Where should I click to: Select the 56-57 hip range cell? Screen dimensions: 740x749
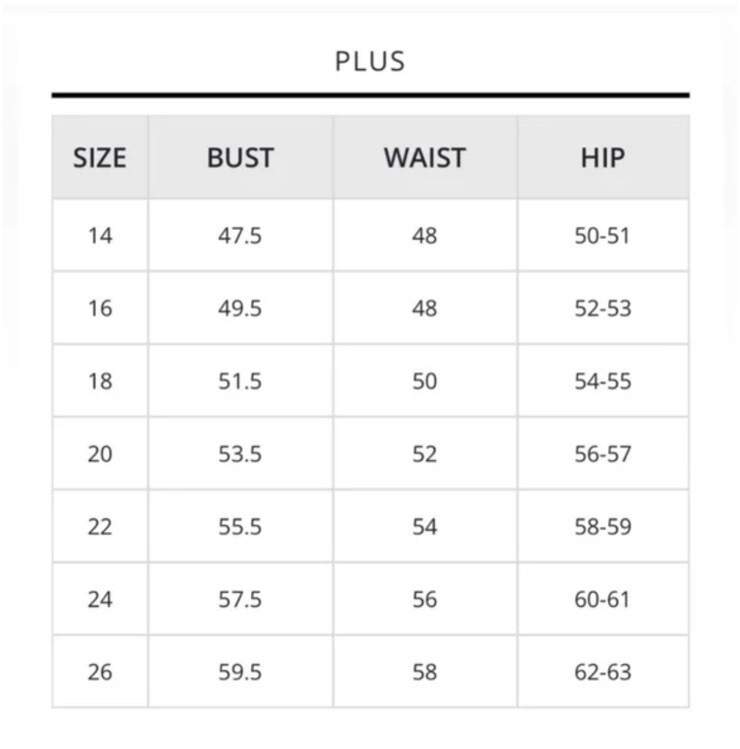(x=603, y=454)
